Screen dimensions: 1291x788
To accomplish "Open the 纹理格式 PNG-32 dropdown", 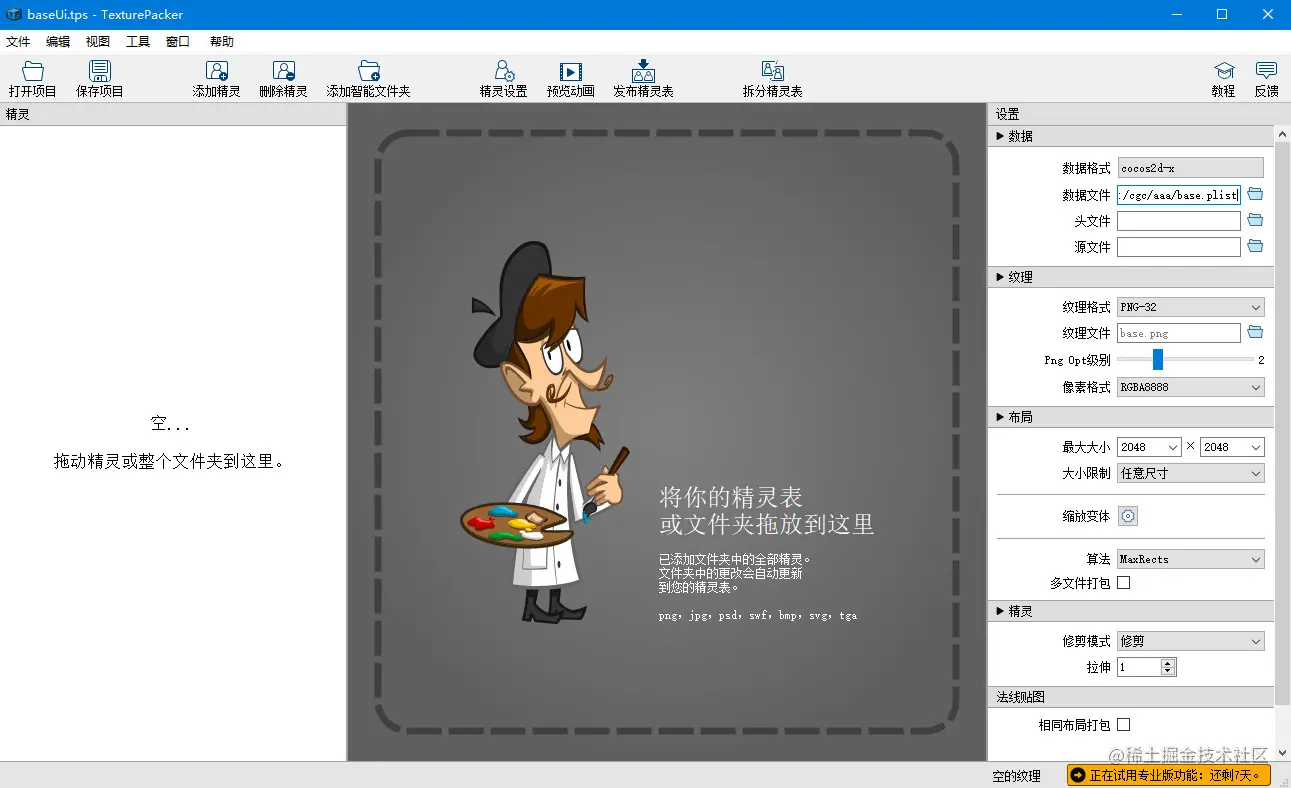I will [1190, 307].
